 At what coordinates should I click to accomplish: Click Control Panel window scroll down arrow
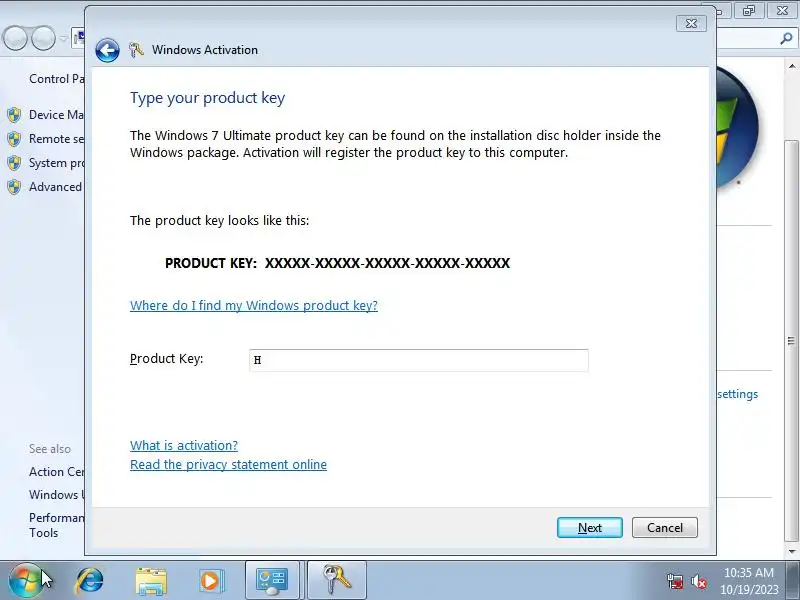[x=791, y=552]
